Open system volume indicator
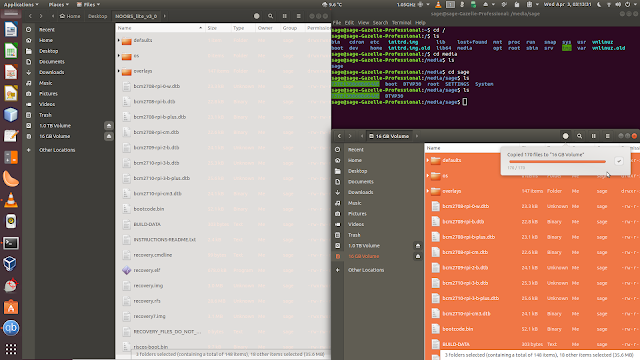 pyautogui.click(x=618, y=4)
